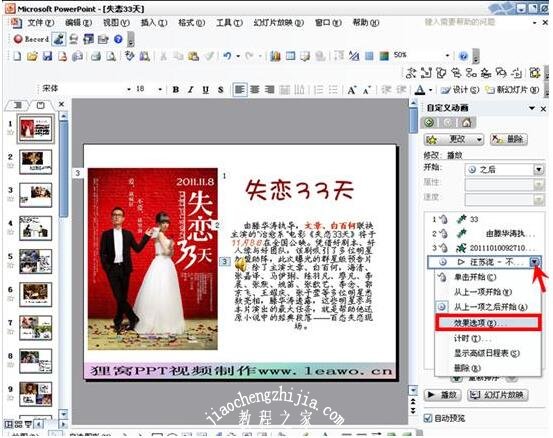Open the 幻灯片放映 menu

279,23
